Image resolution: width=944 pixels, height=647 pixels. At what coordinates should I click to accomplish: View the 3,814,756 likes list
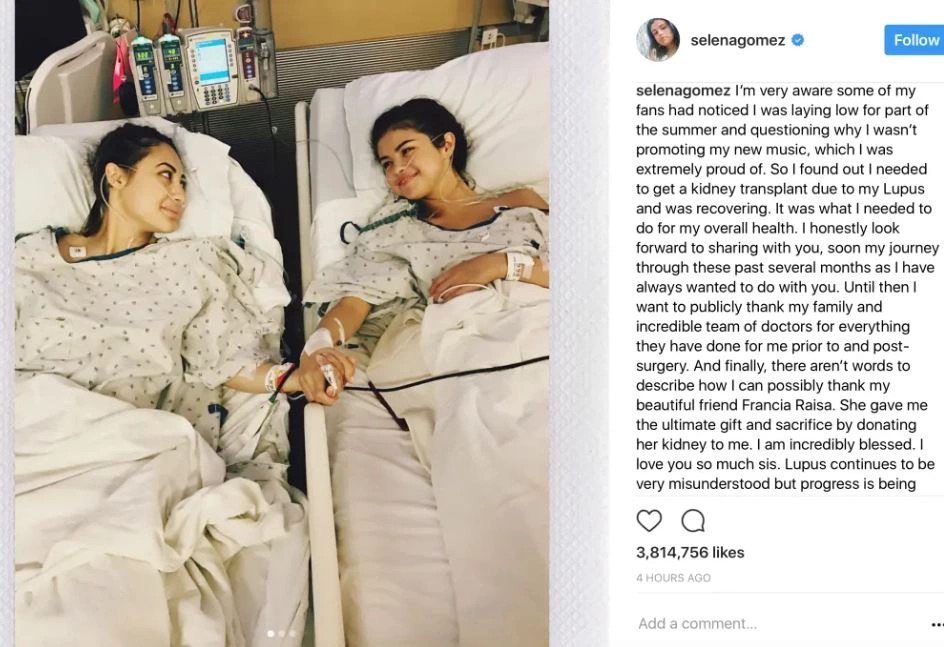(690, 553)
